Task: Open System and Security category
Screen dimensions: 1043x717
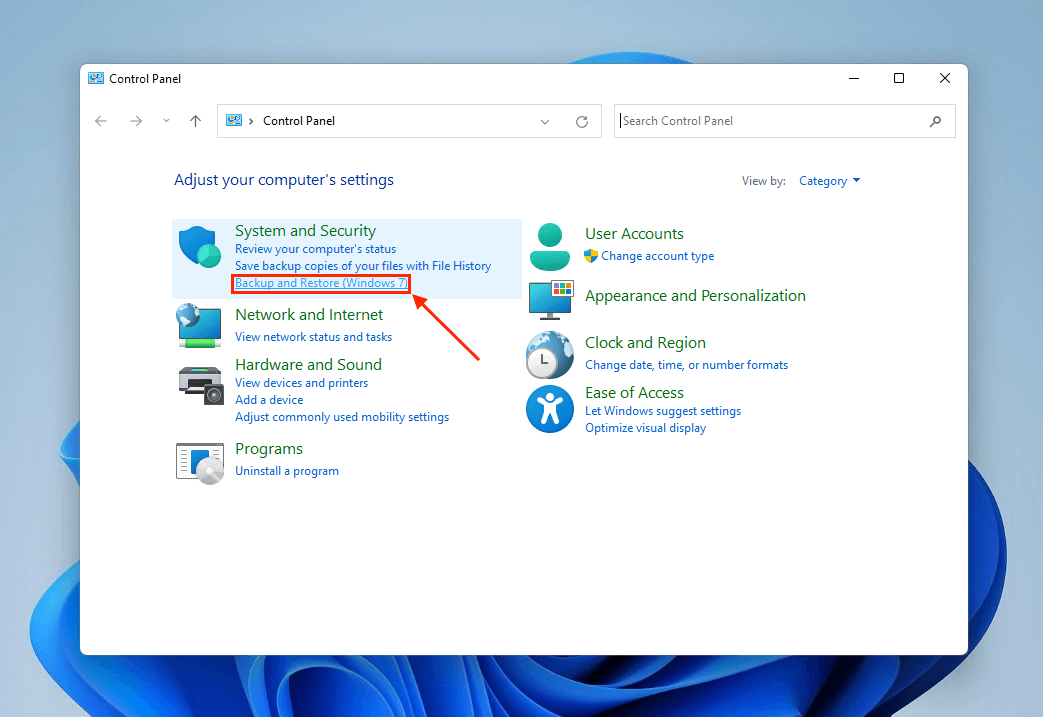Action: point(305,231)
